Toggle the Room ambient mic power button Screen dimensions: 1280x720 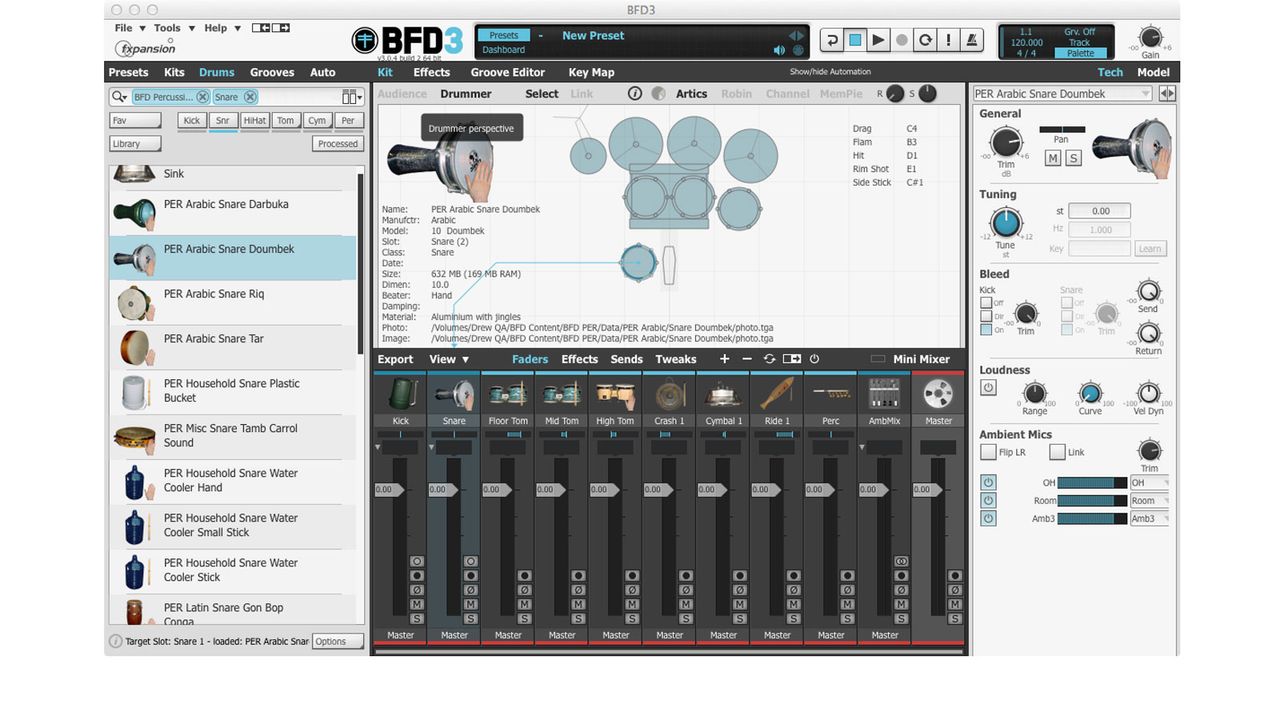tap(988, 500)
